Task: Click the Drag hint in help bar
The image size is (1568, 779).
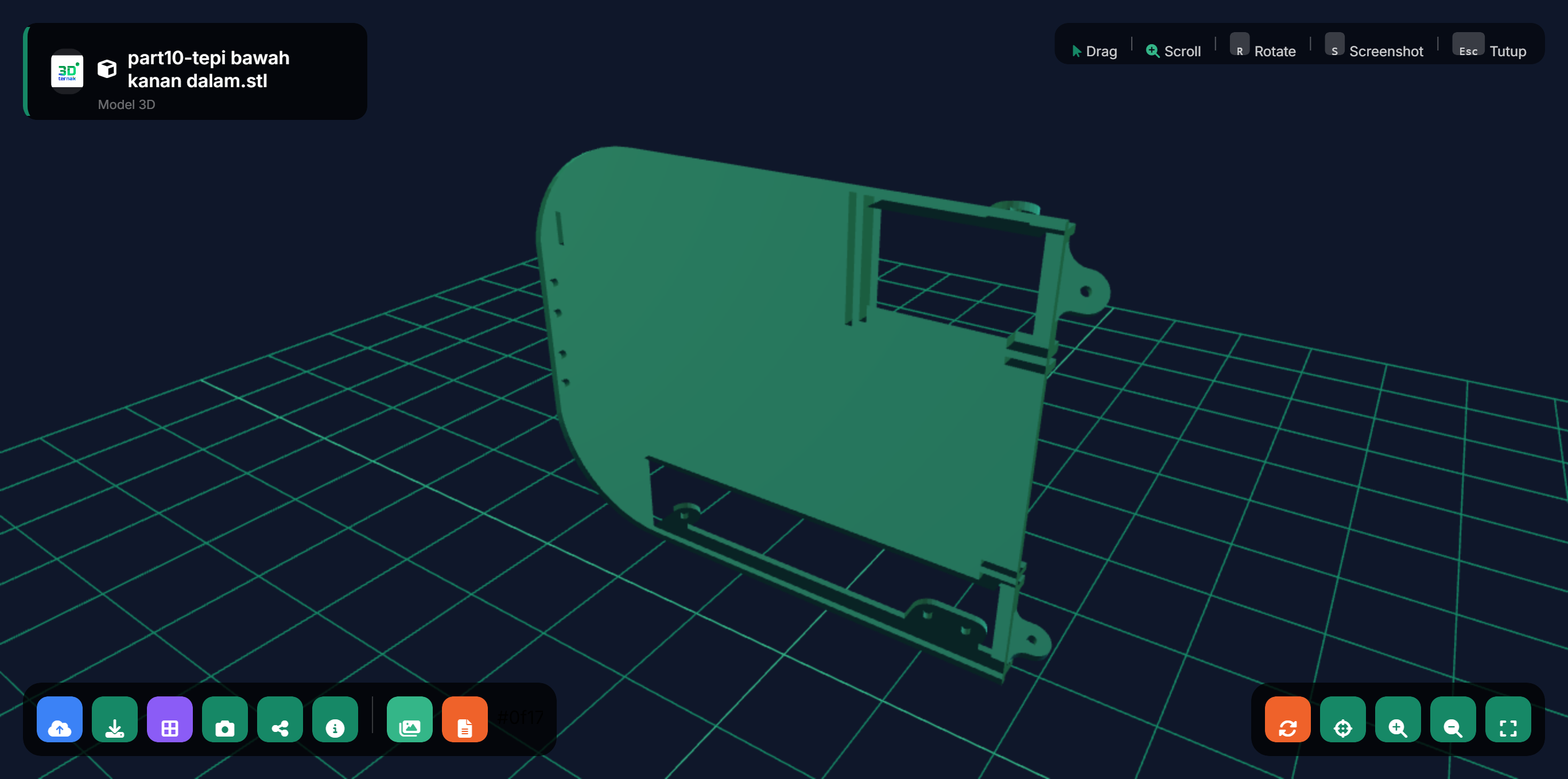Action: click(x=1095, y=51)
